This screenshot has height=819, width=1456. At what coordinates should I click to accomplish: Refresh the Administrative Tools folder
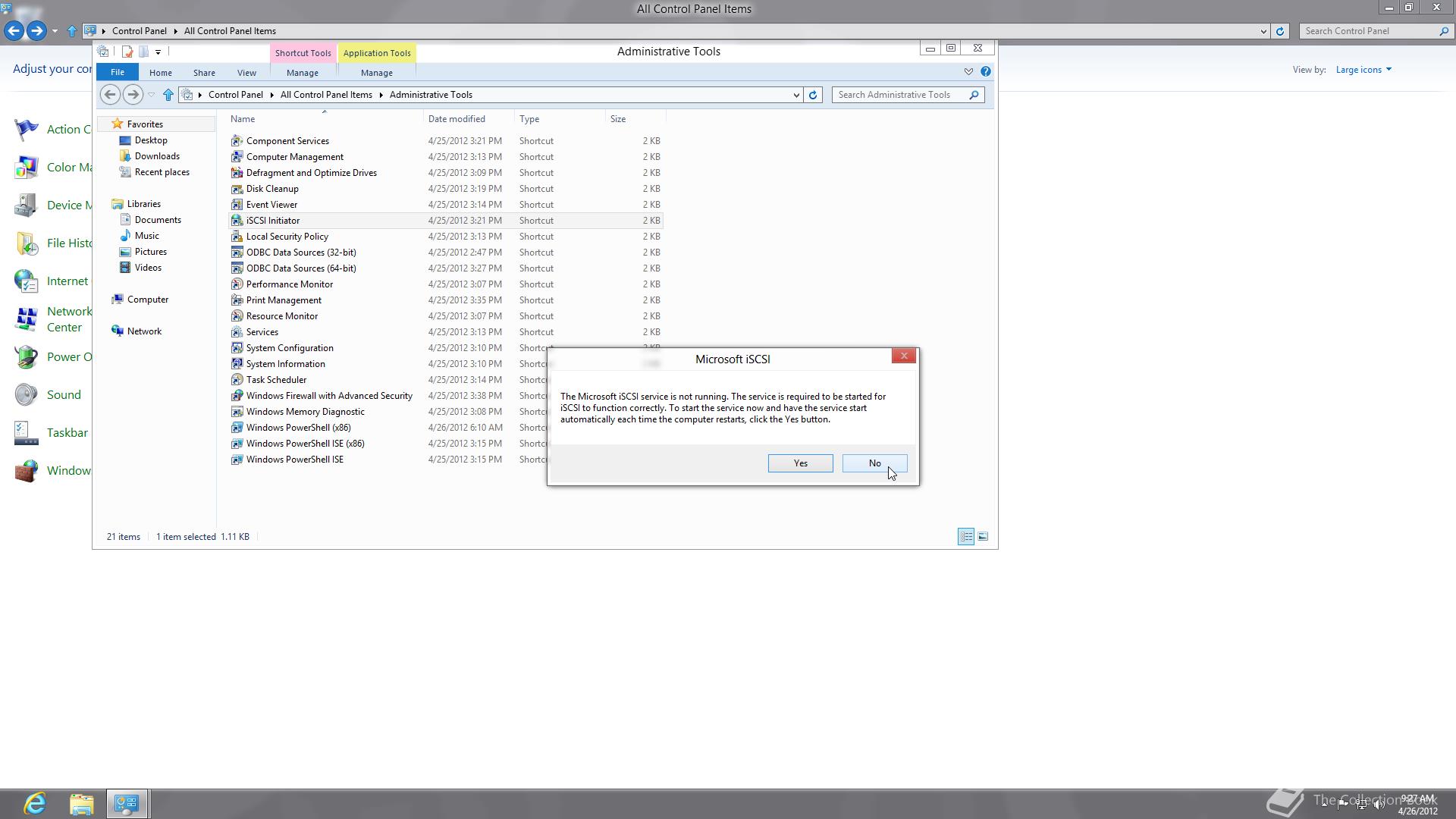(813, 95)
